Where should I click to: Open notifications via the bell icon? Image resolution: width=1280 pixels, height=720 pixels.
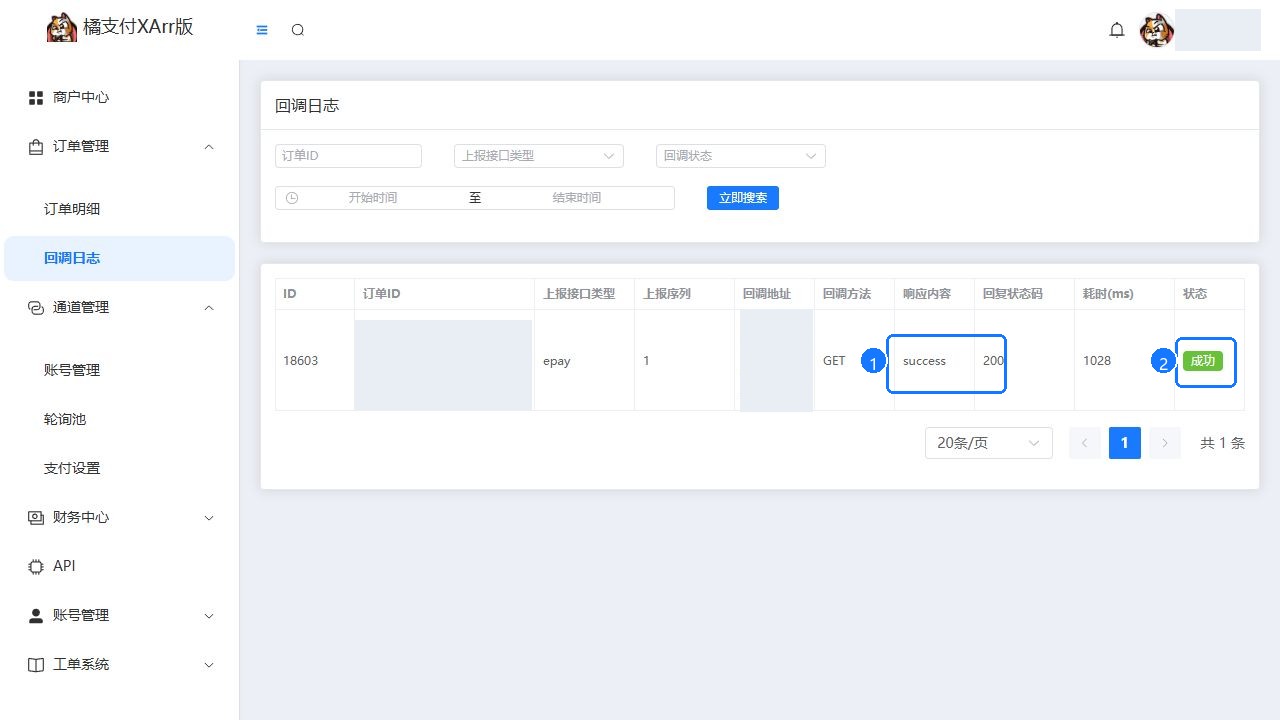1117,30
